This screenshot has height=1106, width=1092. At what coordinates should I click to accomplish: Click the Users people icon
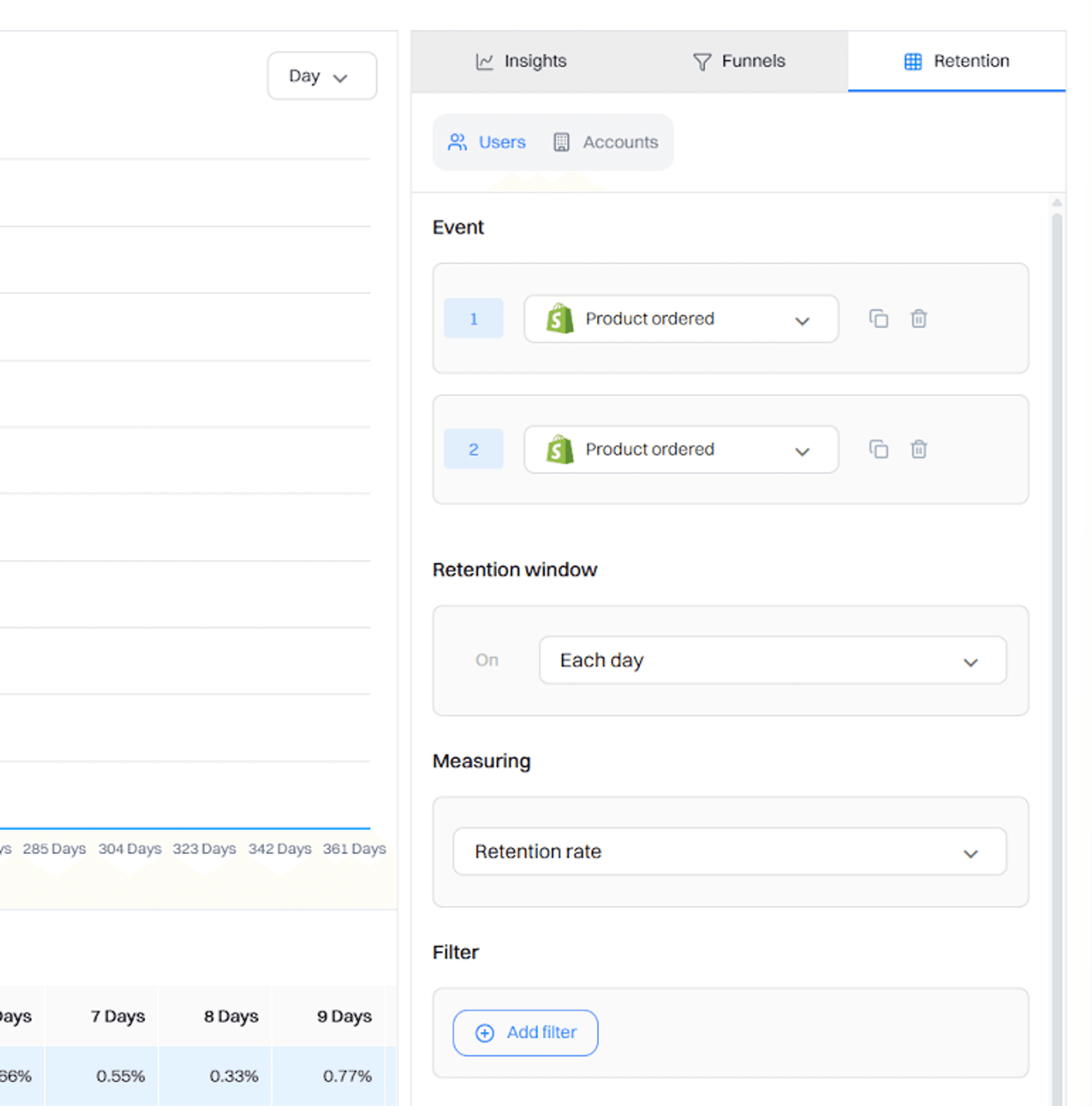tap(457, 142)
